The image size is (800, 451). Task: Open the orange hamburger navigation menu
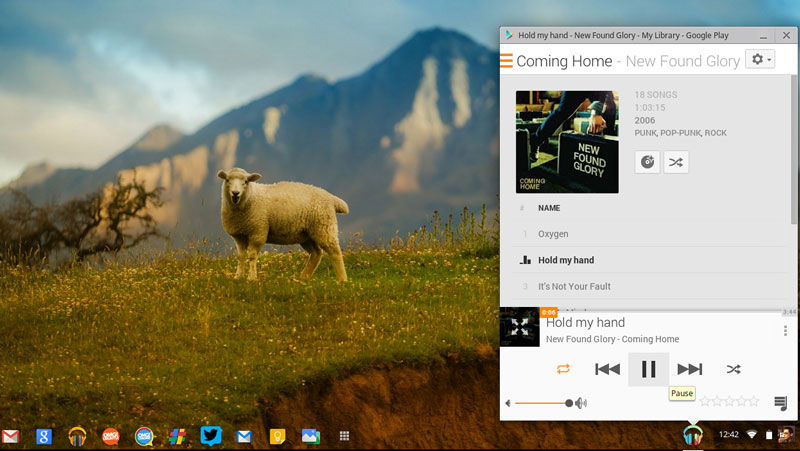tap(506, 61)
